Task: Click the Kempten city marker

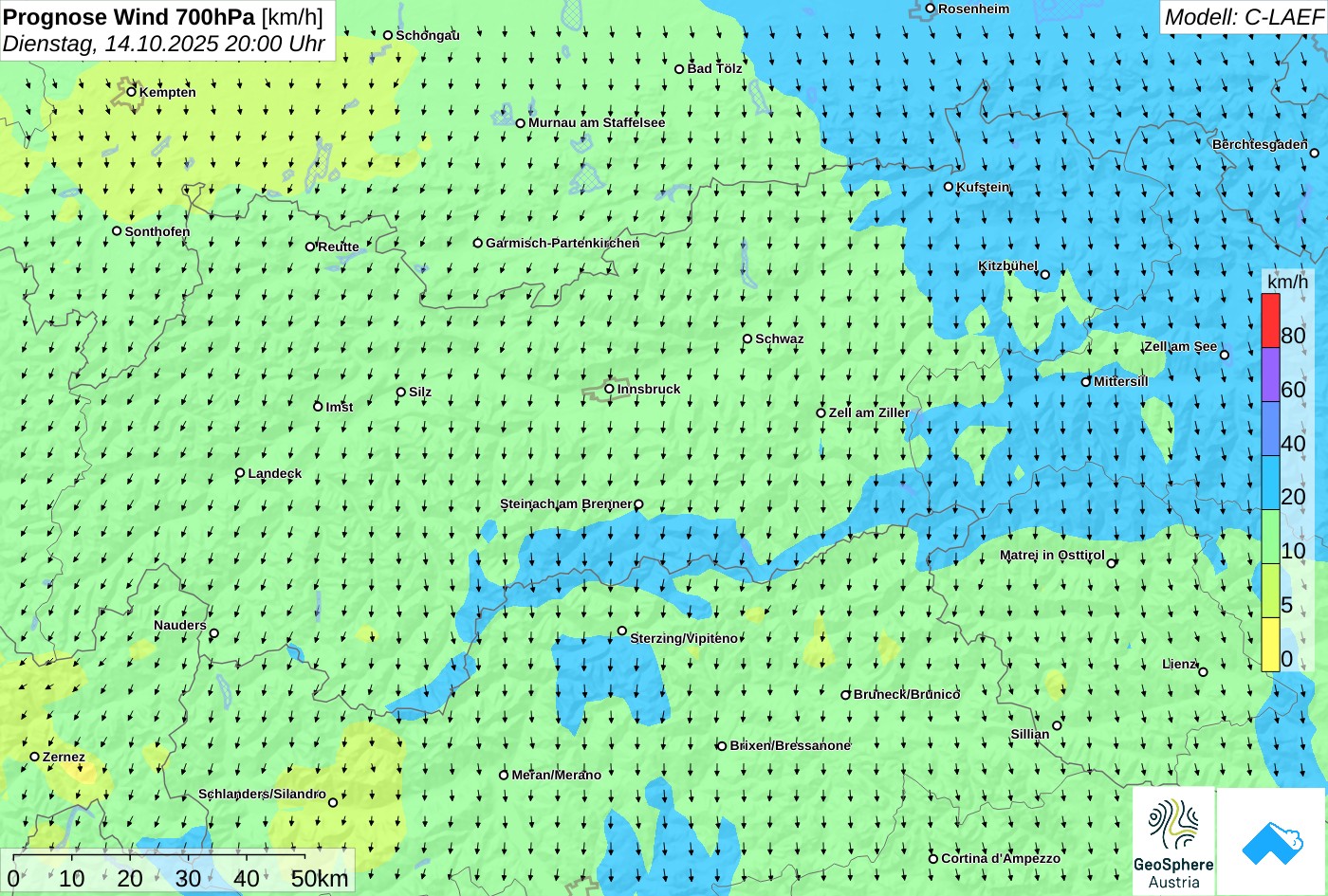Action: pos(132,92)
